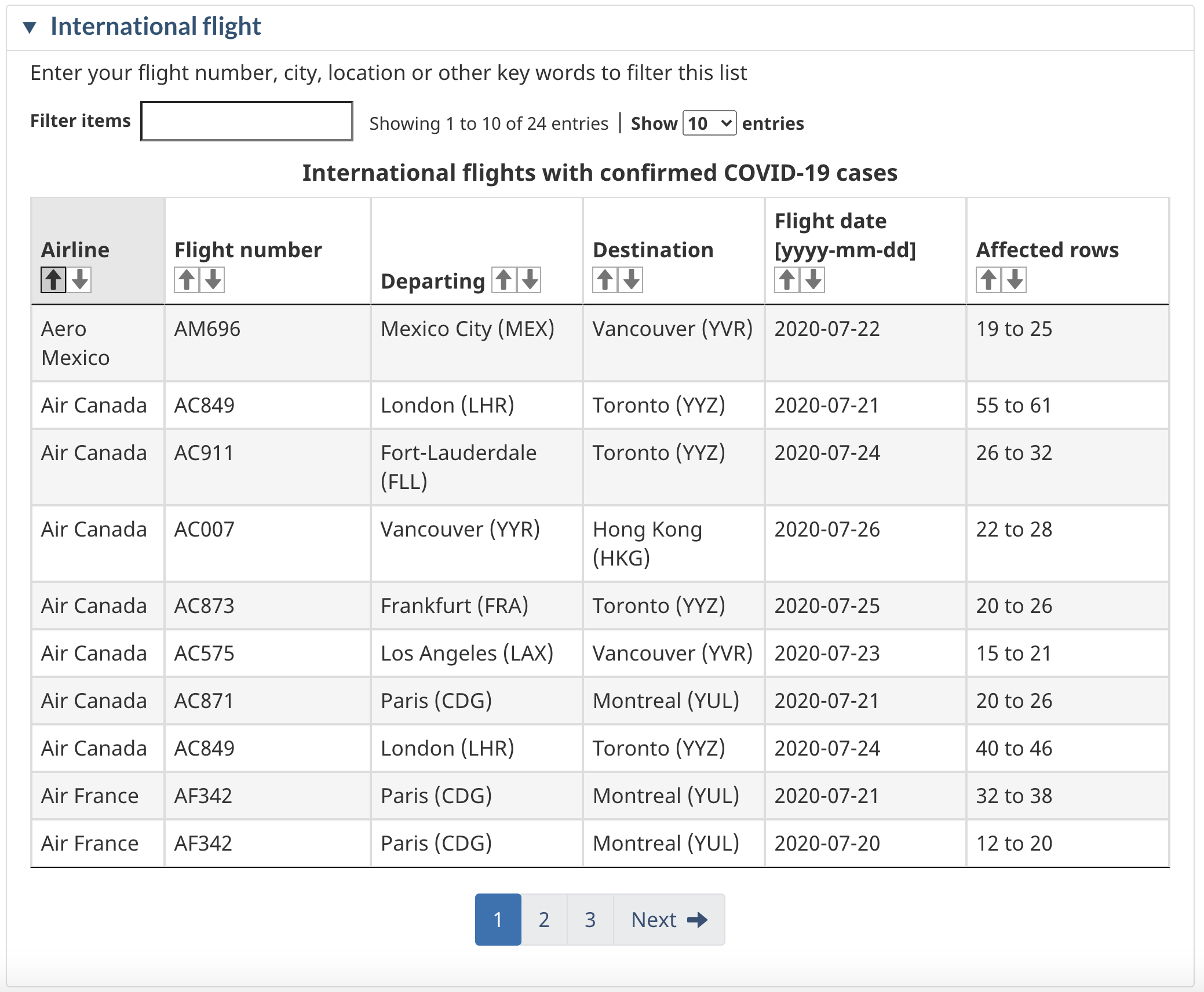1204x992 pixels.
Task: Sort Flight number ascending arrow
Action: click(x=187, y=280)
